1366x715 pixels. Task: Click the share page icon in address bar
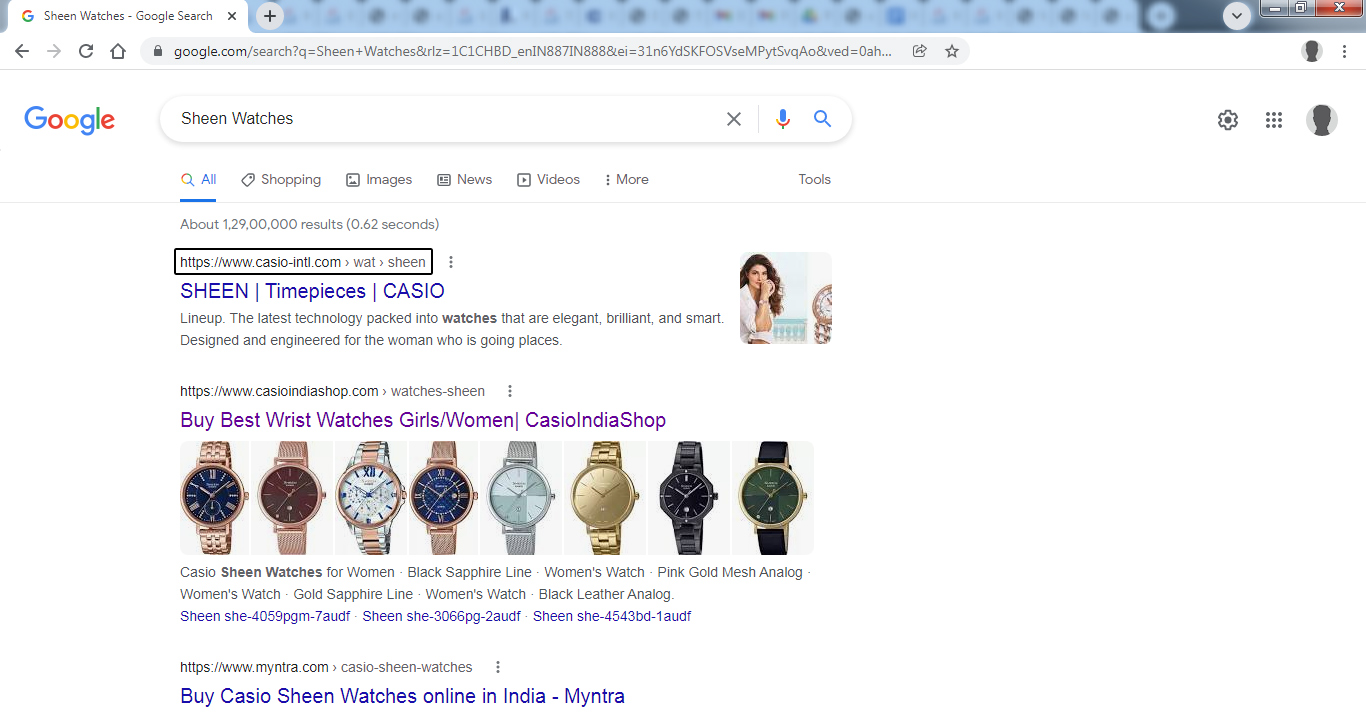click(919, 51)
